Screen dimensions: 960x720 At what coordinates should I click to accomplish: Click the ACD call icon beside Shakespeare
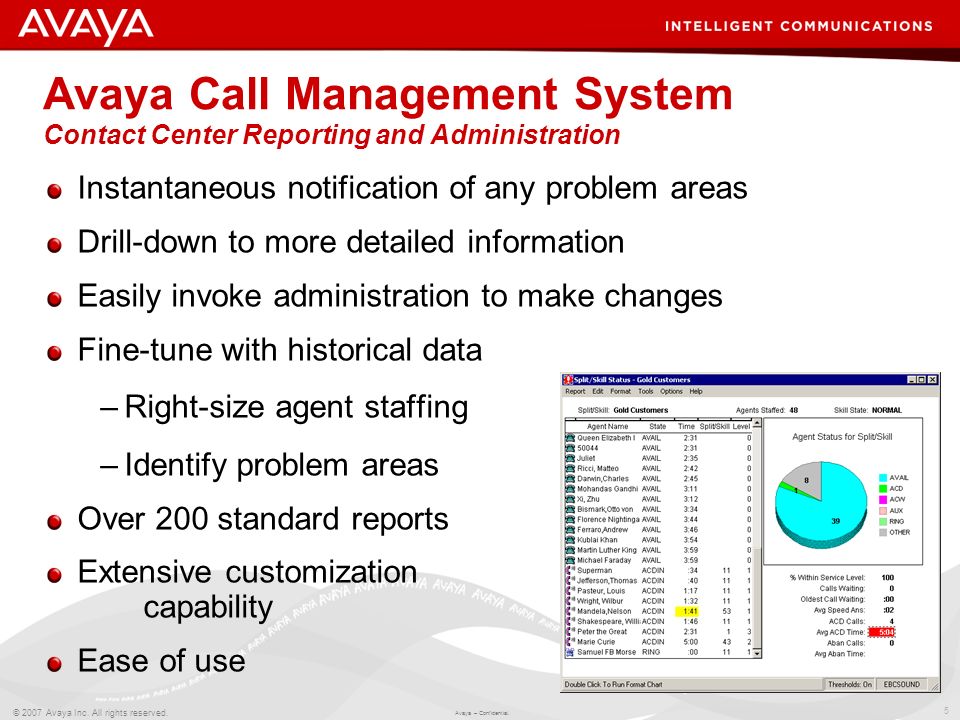570,621
